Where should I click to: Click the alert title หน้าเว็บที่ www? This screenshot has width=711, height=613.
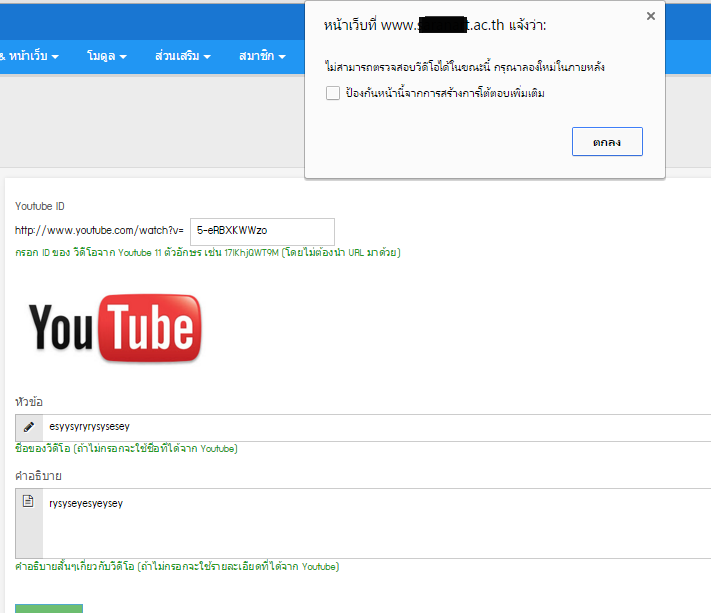point(435,25)
